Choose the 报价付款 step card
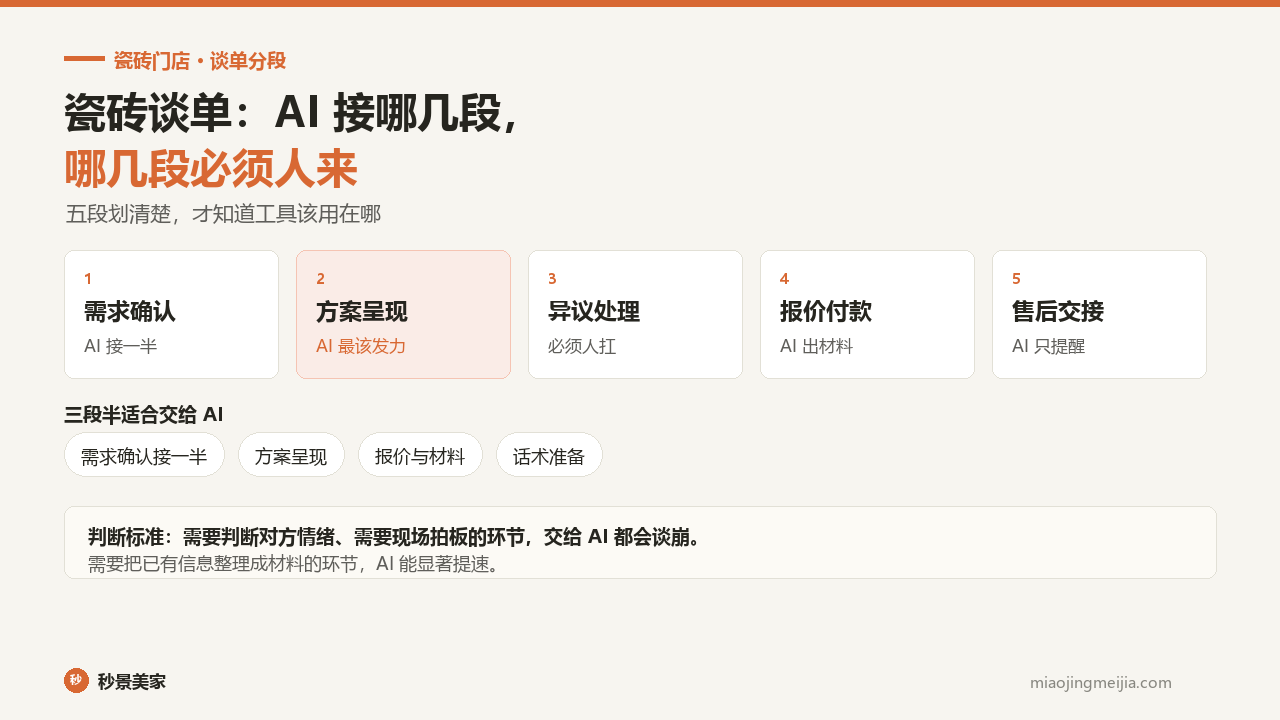1280x720 pixels. point(867,314)
